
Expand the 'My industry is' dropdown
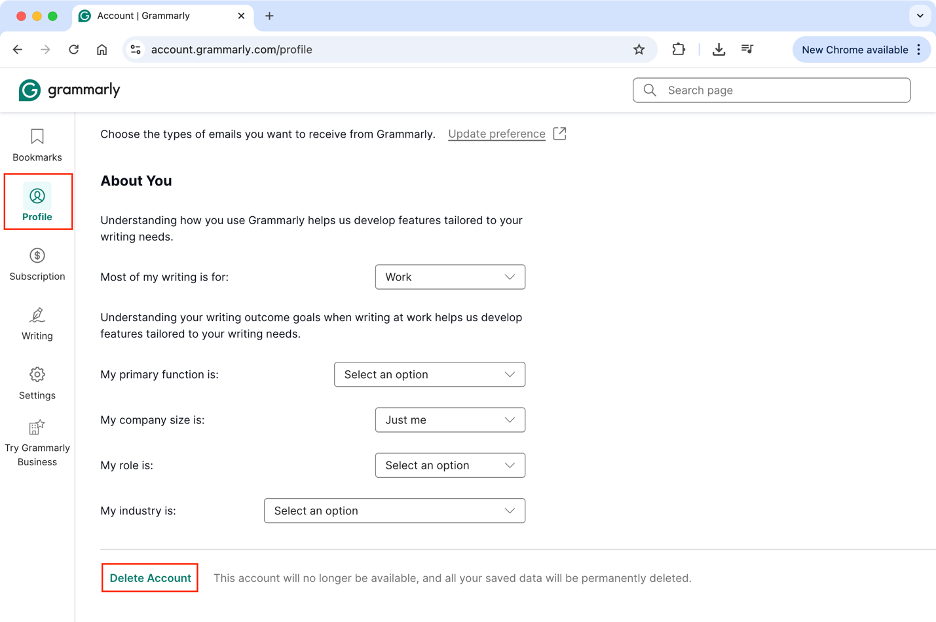coord(394,510)
